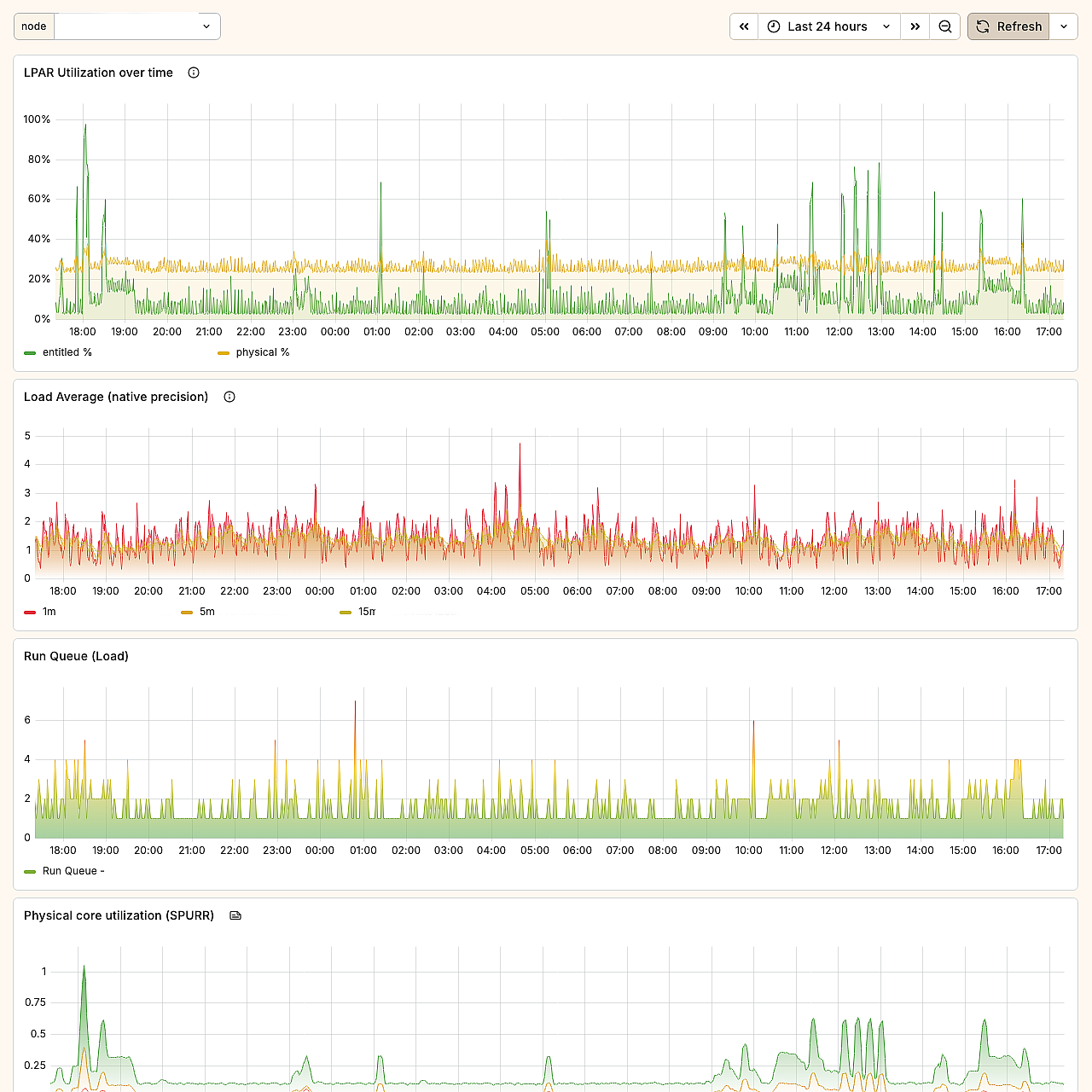Image resolution: width=1092 pixels, height=1092 pixels.
Task: Click the icon next to SPURR panel title
Action: 235,915
